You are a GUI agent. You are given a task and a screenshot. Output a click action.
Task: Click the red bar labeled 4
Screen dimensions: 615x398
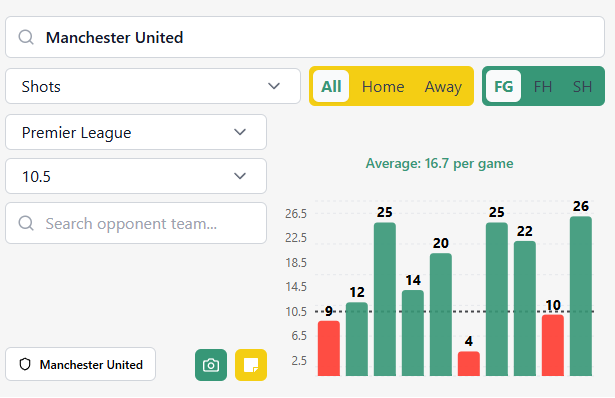point(469,363)
